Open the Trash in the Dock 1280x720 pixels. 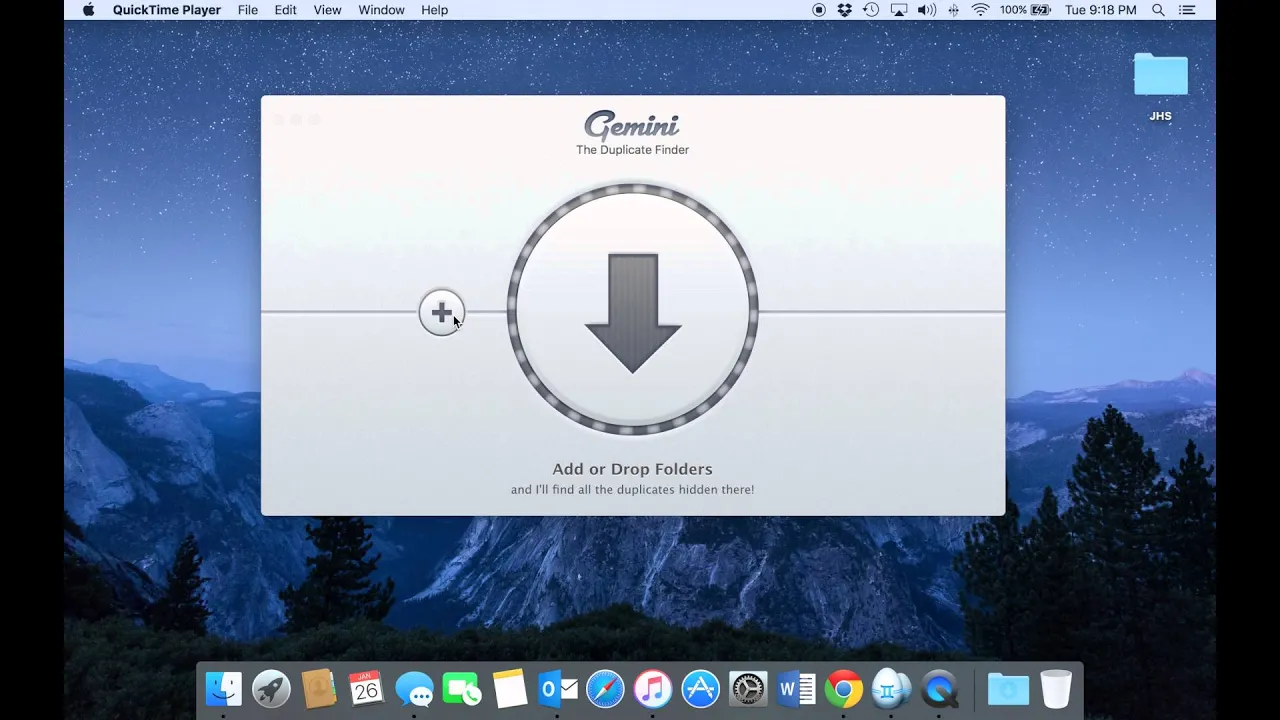coord(1056,689)
